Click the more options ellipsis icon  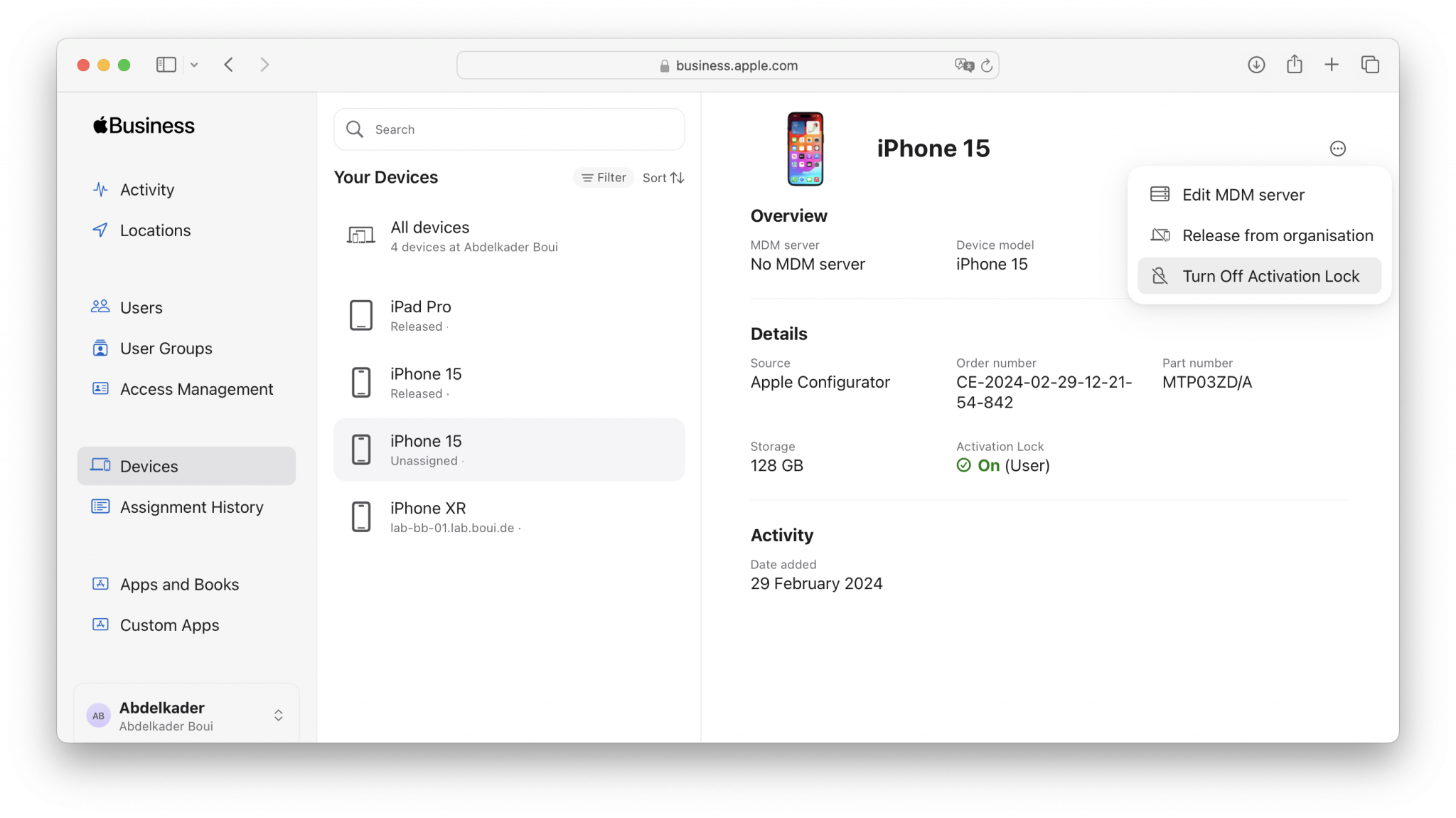[1337, 149]
